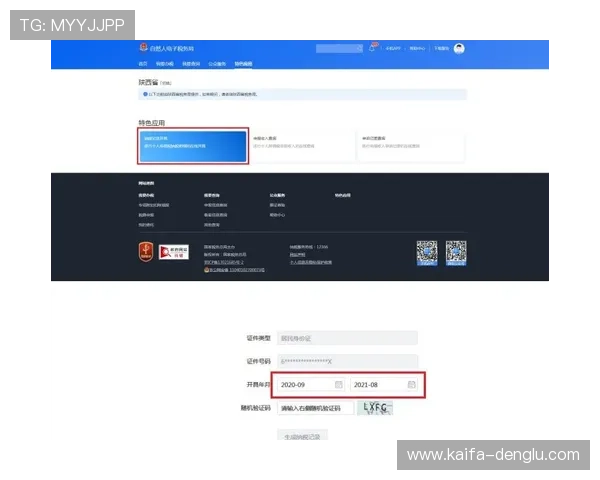Click the search box in the blue header
Screen dimensions: 600x480
tap(339, 48)
